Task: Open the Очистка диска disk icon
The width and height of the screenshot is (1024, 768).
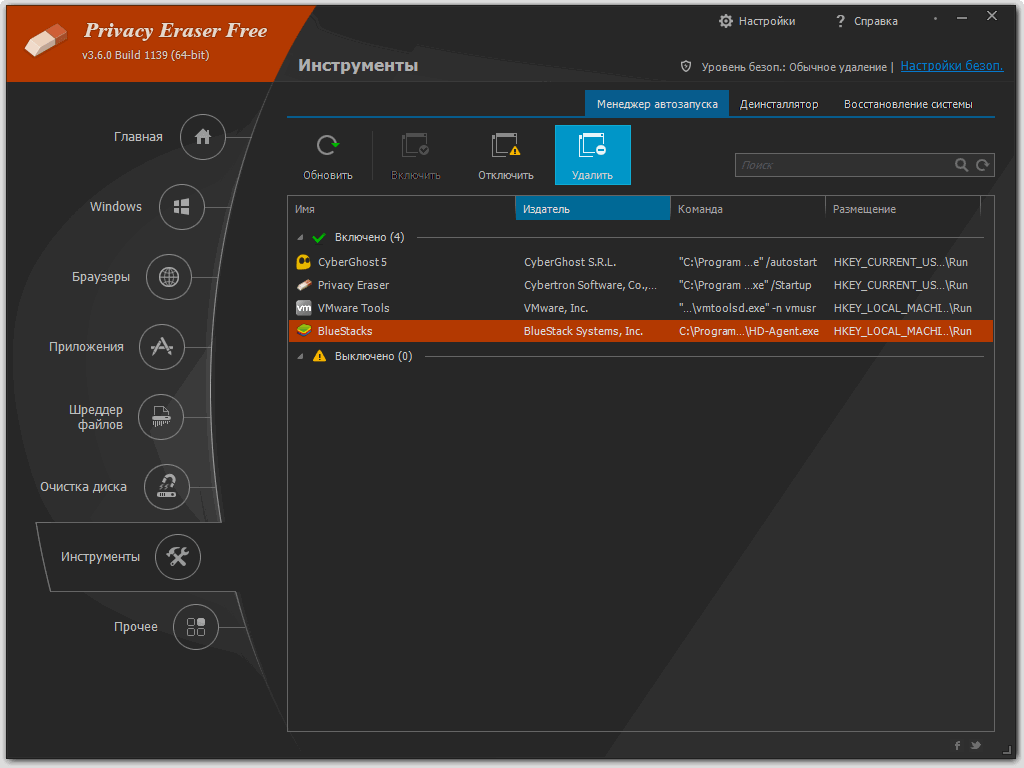Action: tap(167, 487)
